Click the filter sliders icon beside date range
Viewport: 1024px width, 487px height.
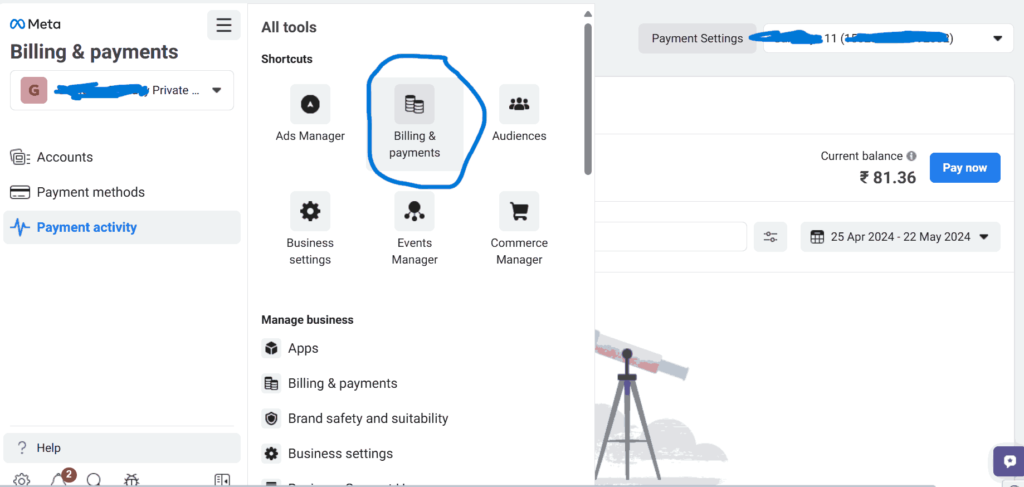(770, 237)
